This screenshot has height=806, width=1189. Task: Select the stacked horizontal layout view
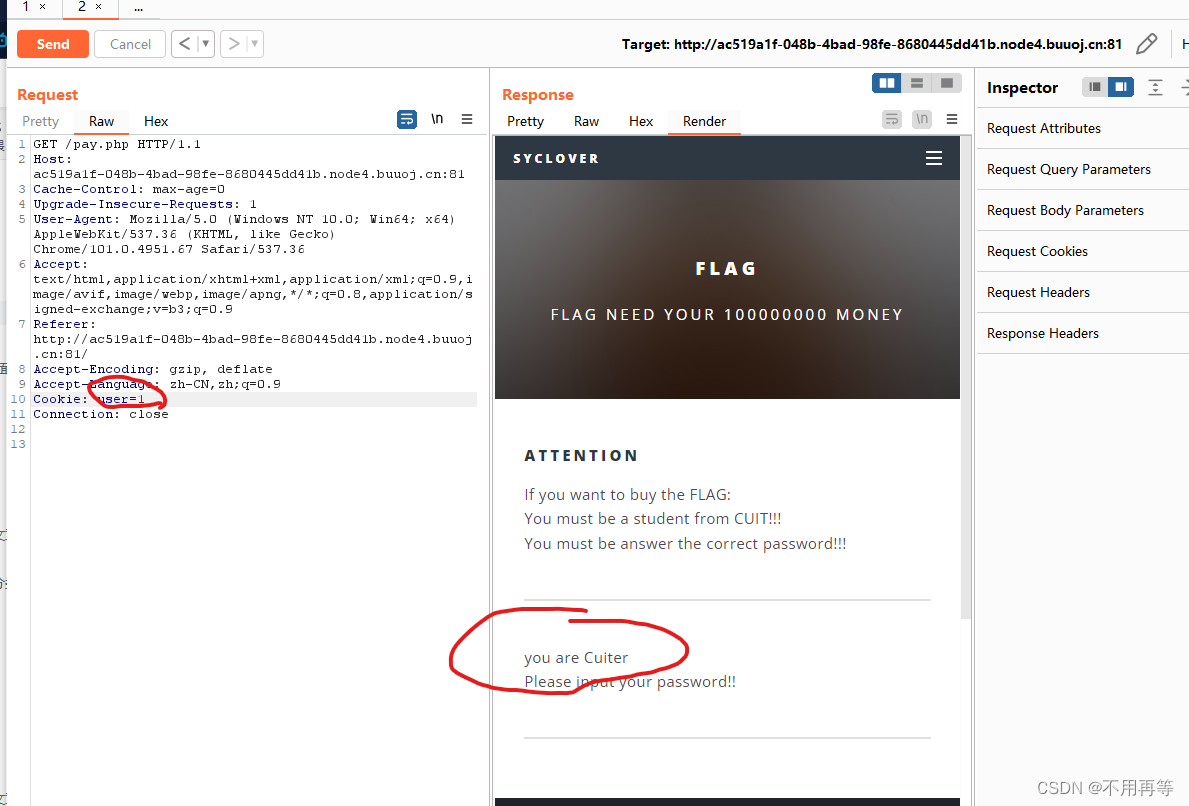click(916, 83)
